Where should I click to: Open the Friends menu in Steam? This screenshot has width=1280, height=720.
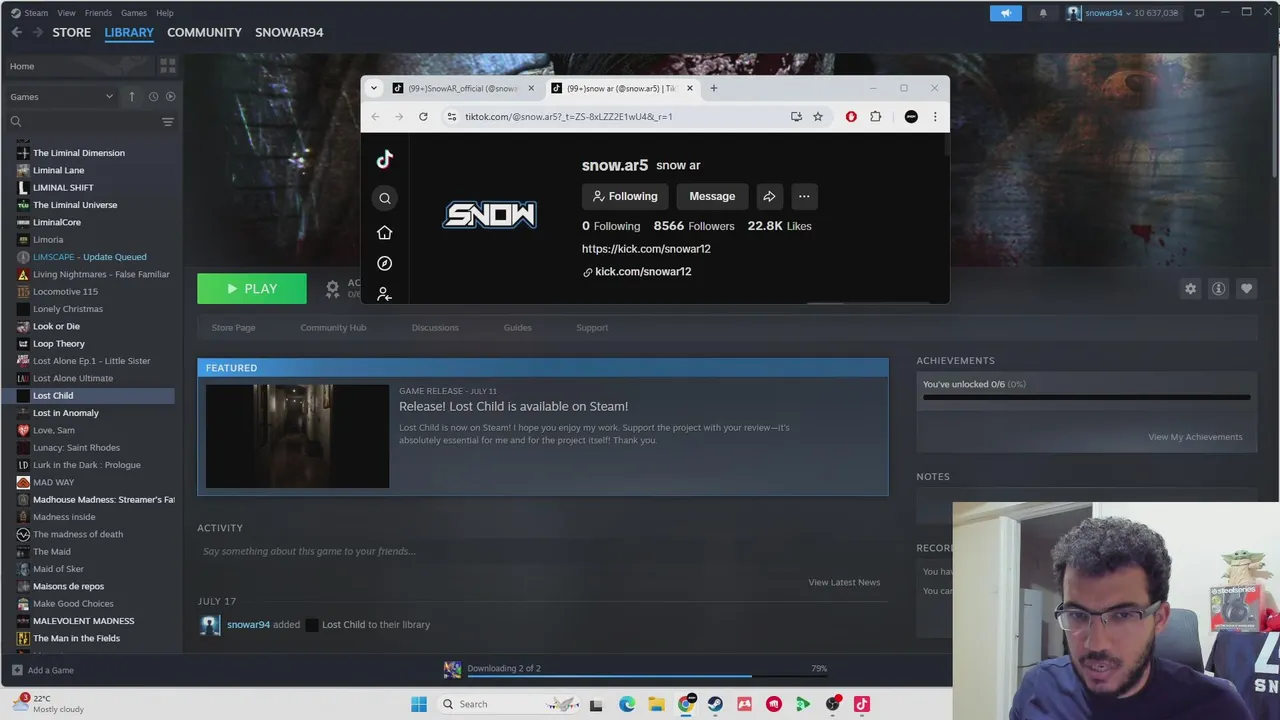[98, 13]
